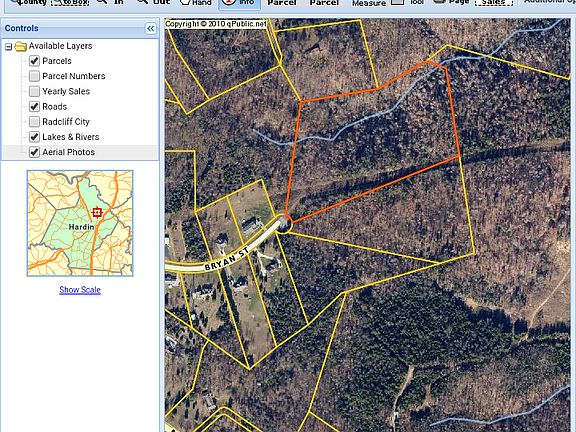Open the Measure tool
The width and height of the screenshot is (576, 432).
(369, 3)
